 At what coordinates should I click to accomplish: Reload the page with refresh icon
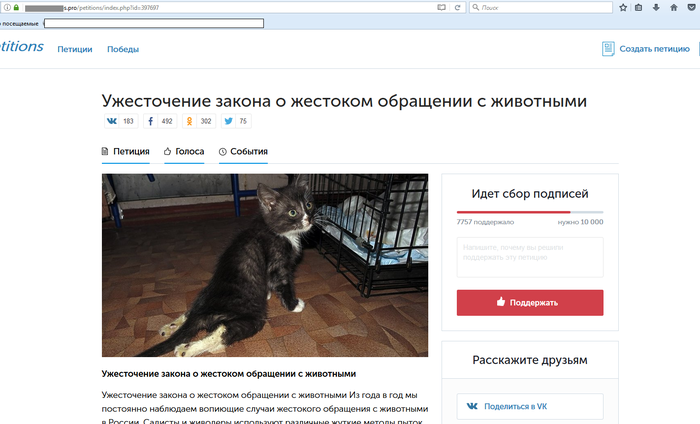click(x=458, y=7)
